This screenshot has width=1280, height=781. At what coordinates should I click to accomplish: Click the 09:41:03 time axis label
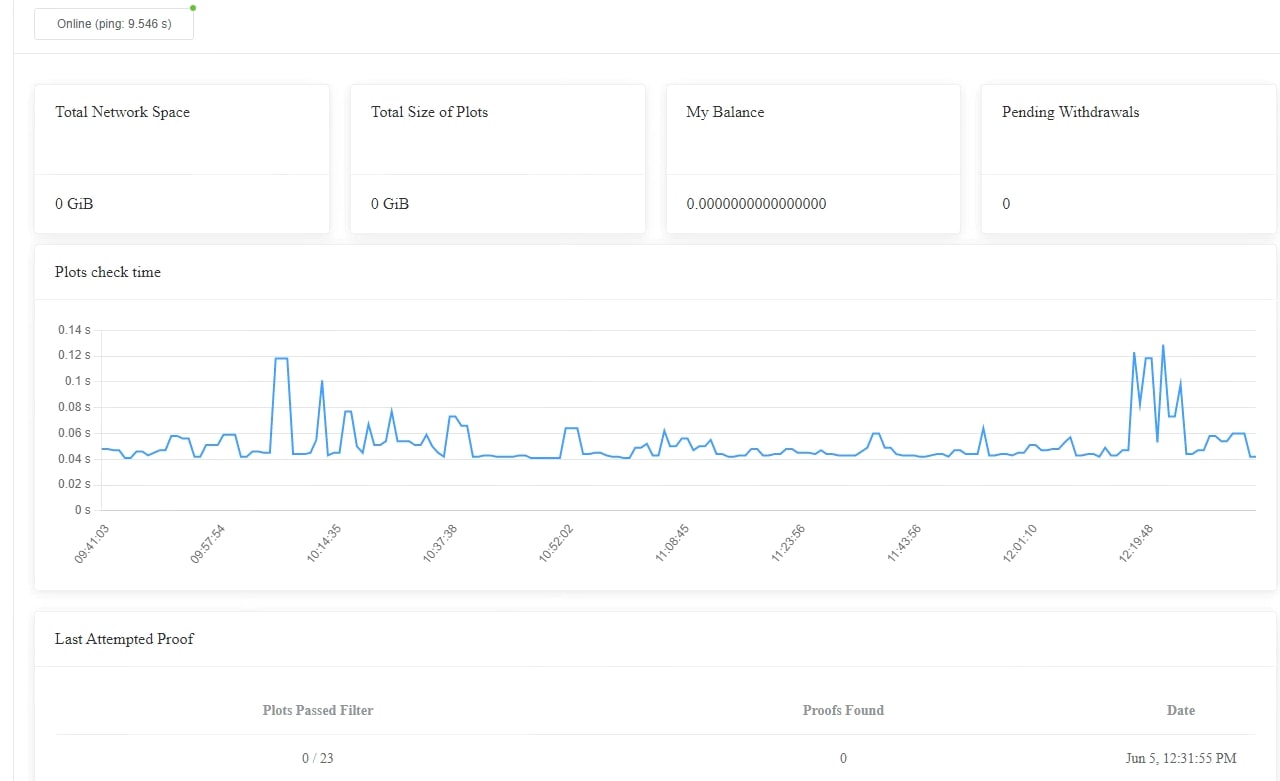(x=91, y=544)
